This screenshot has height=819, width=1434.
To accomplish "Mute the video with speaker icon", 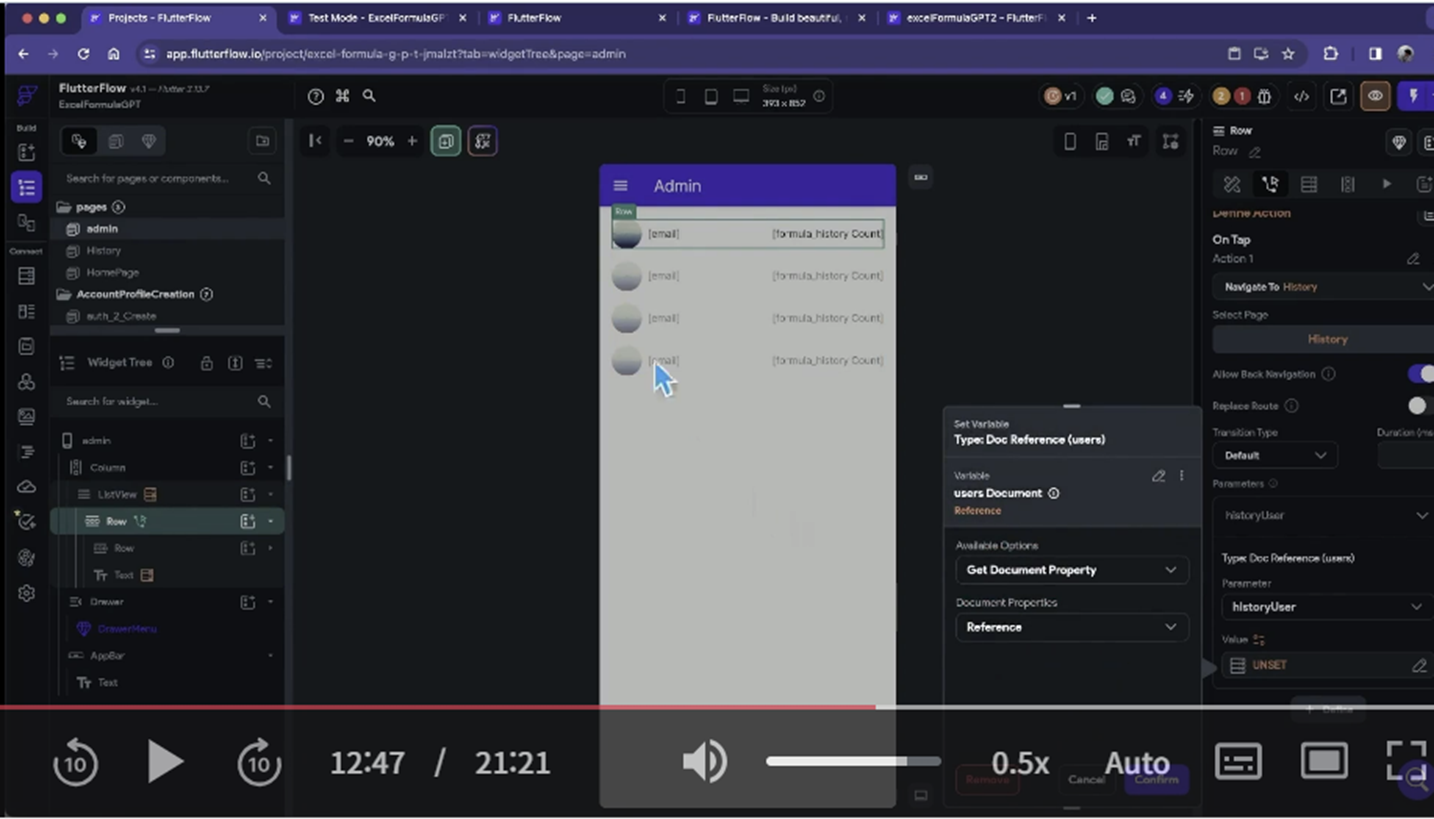I will click(705, 763).
